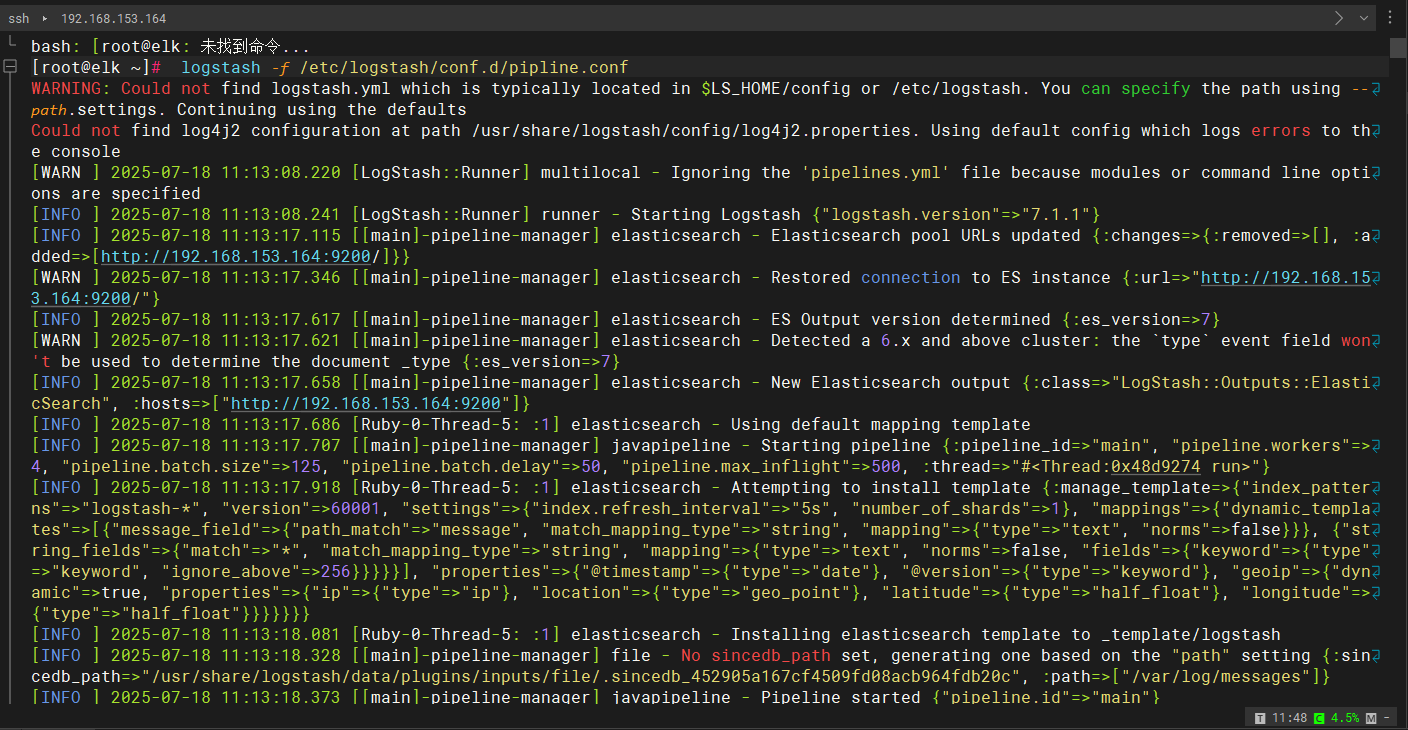Screen dimensions: 1408x730
Task: Click the 'logstash' command word in the prompt line
Action: click(x=220, y=68)
